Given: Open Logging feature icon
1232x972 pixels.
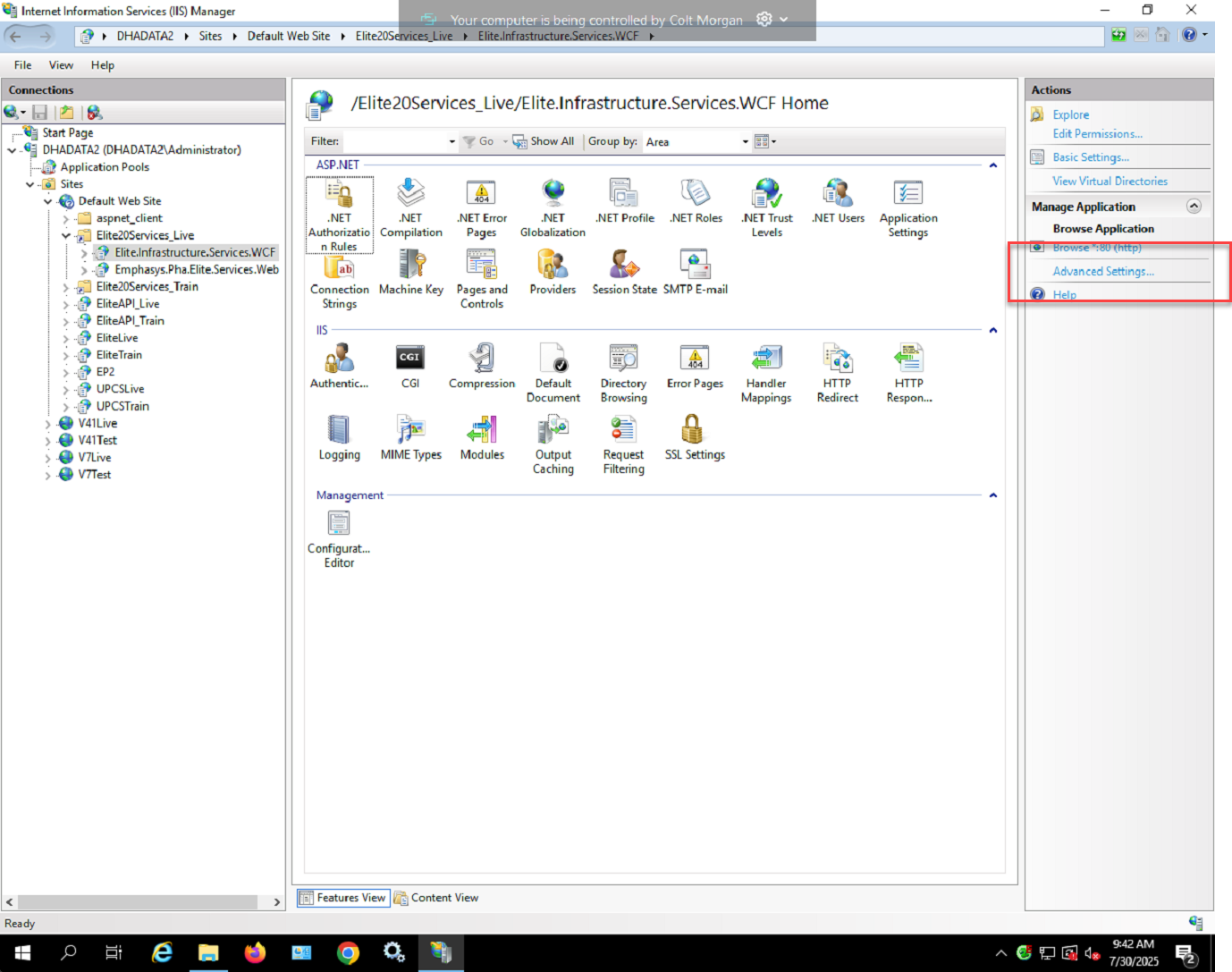Looking at the screenshot, I should point(339,438).
